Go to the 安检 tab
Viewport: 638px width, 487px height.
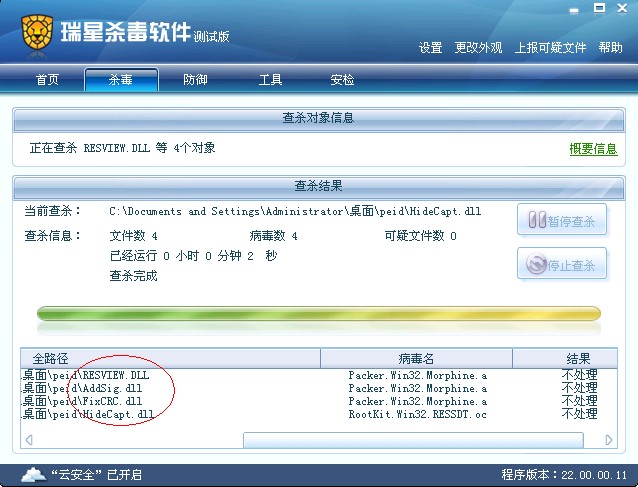pos(342,79)
